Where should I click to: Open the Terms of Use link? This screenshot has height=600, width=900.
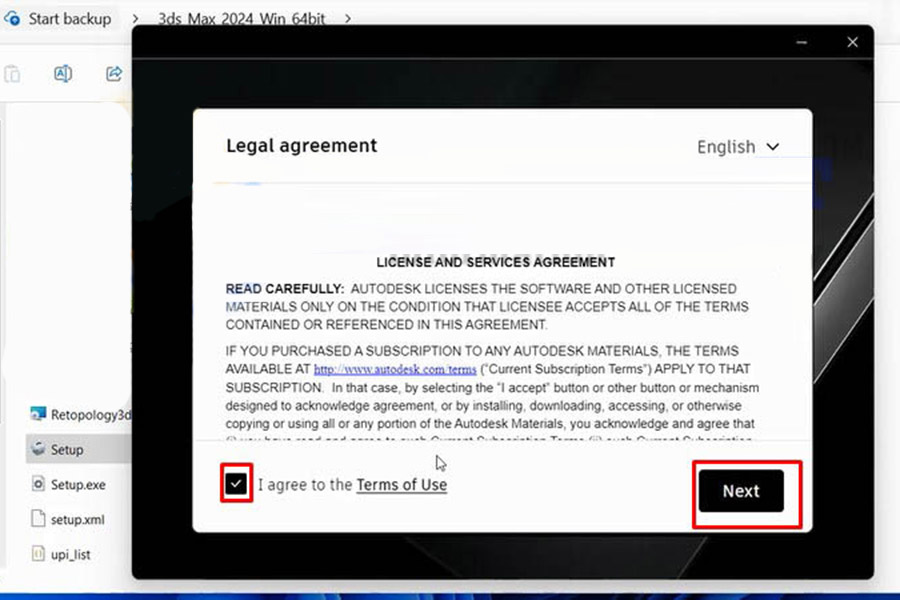401,485
